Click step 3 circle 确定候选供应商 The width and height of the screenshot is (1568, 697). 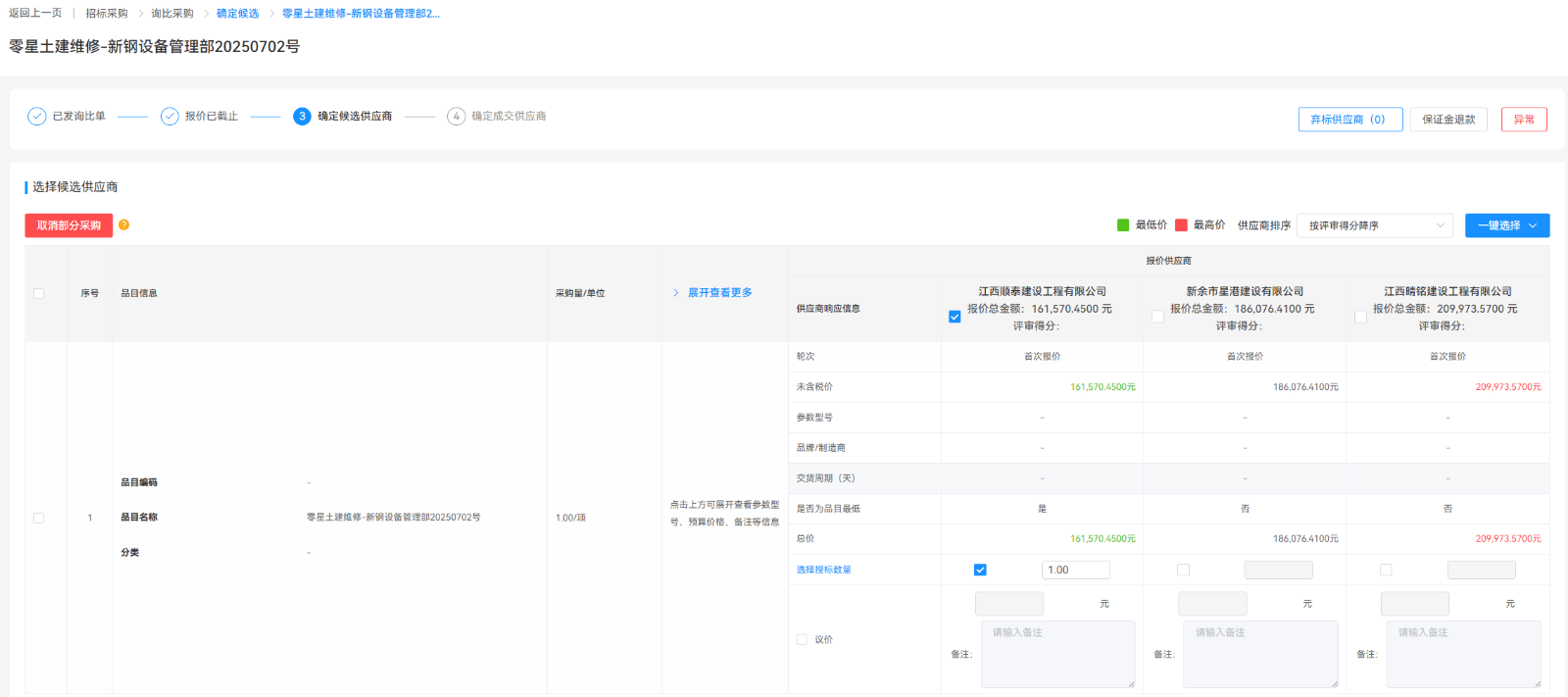302,116
